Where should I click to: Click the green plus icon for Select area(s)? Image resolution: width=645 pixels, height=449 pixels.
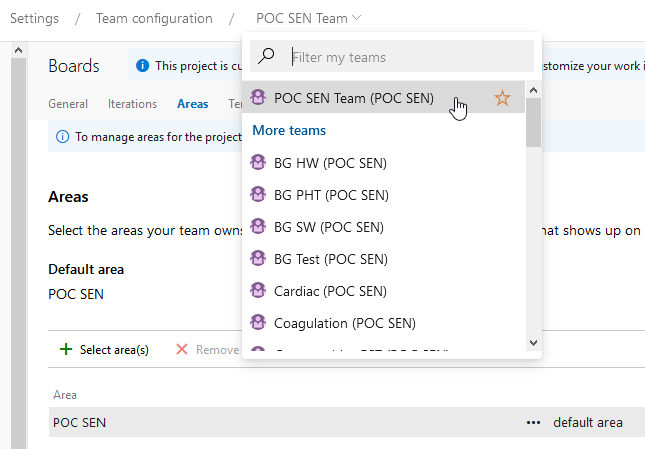pos(66,349)
